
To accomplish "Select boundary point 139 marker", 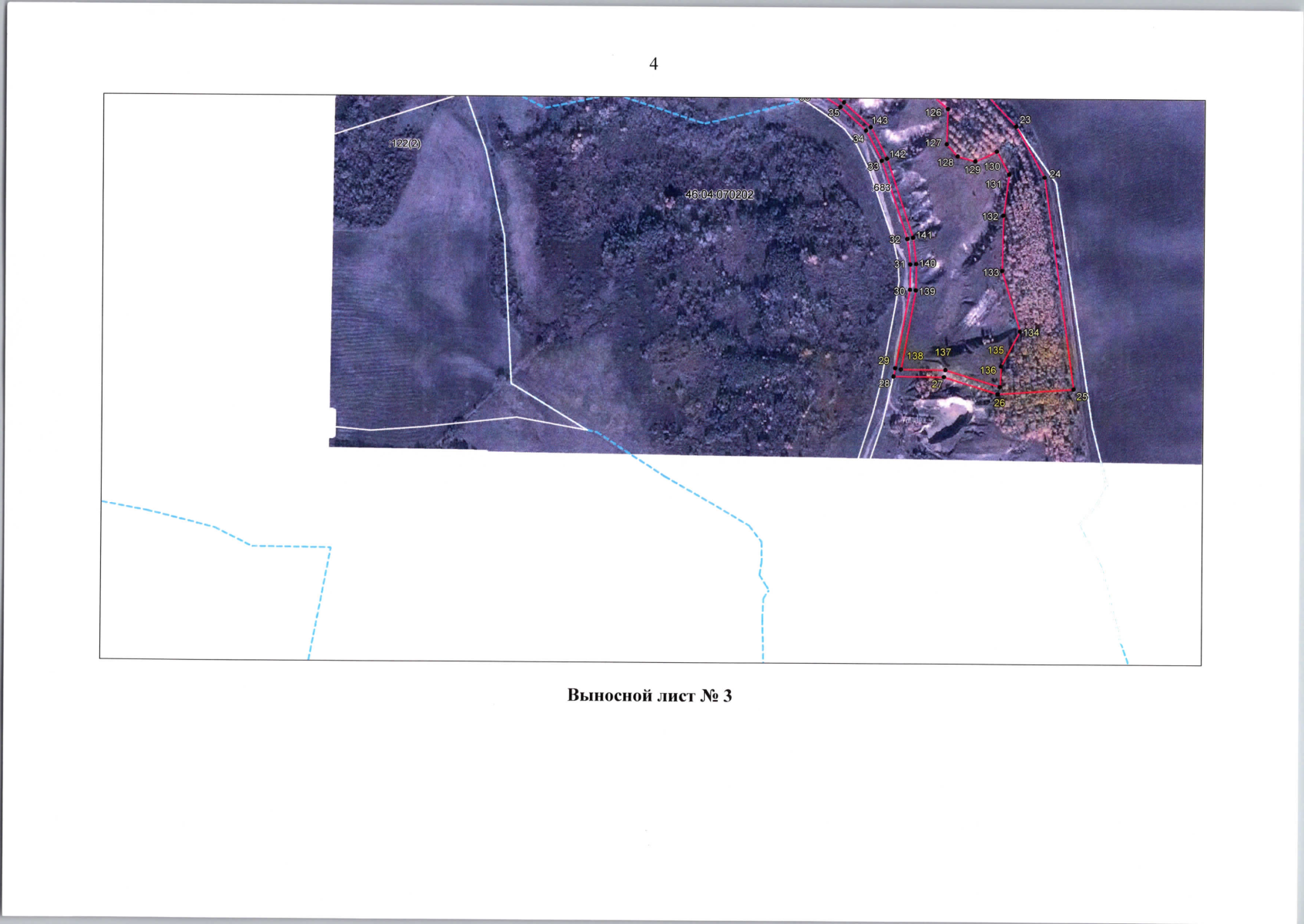I will point(916,290).
